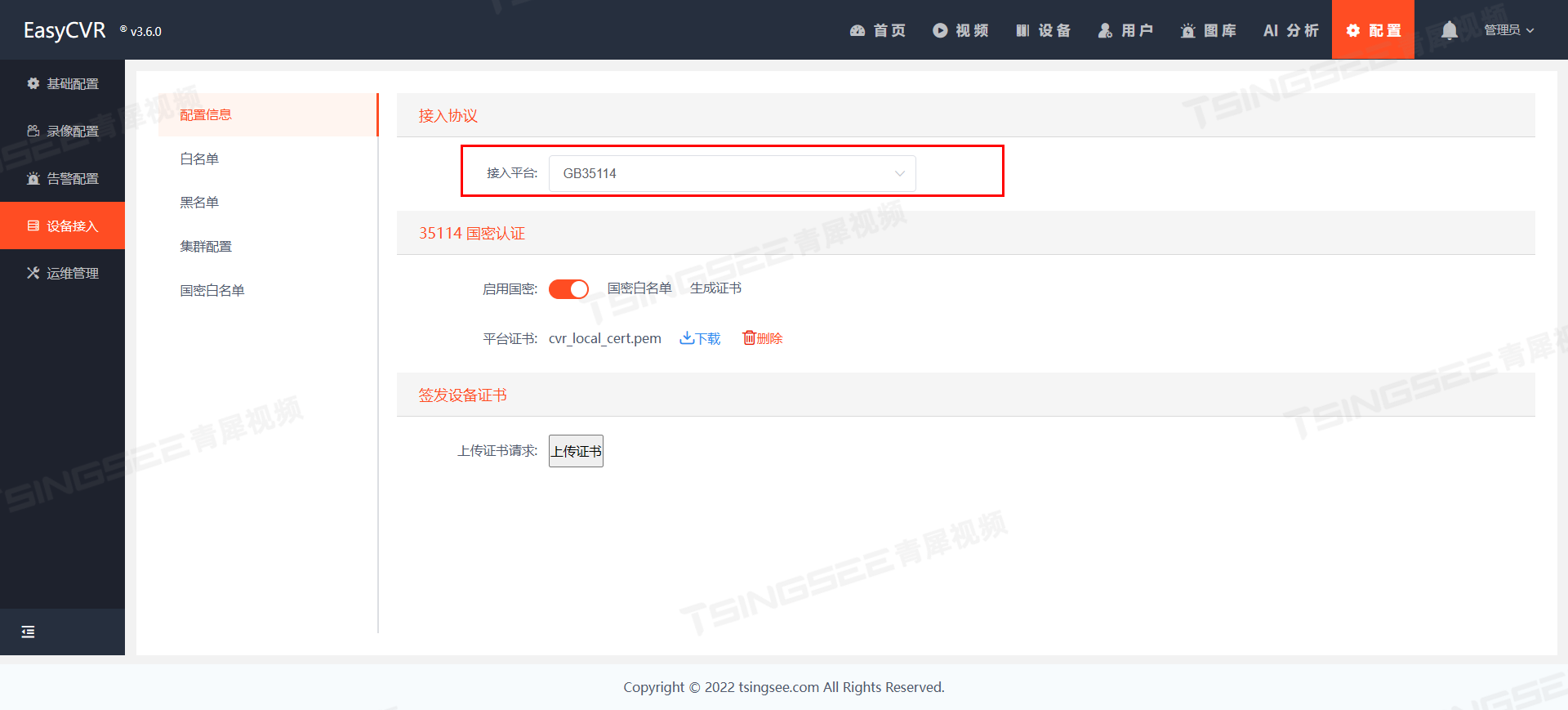The image size is (1568, 710).
Task: Click the 视频 play icon in top nav
Action: [x=940, y=30]
